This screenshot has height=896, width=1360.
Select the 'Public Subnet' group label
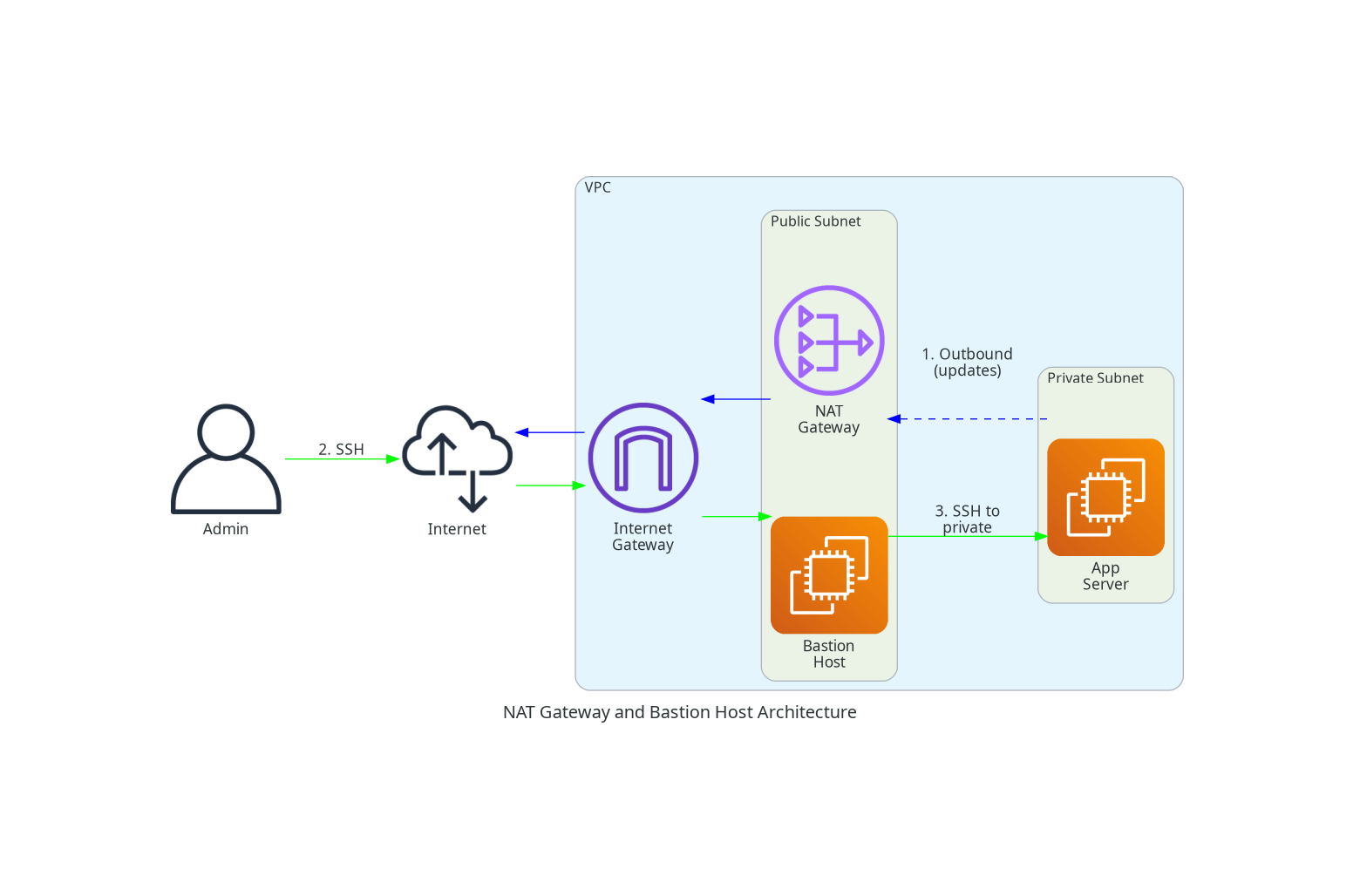point(816,221)
